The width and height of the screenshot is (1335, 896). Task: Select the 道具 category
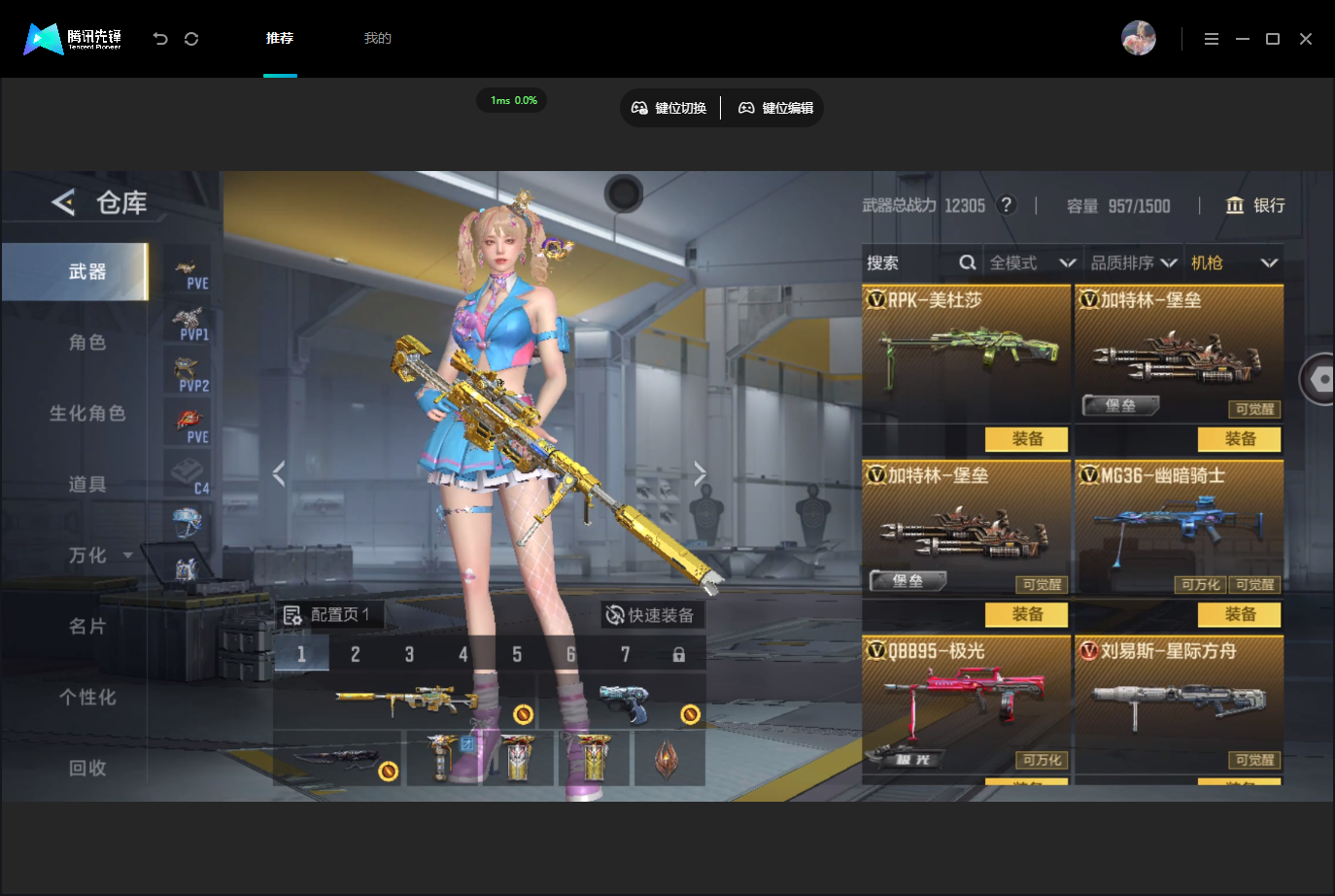pyautogui.click(x=87, y=484)
